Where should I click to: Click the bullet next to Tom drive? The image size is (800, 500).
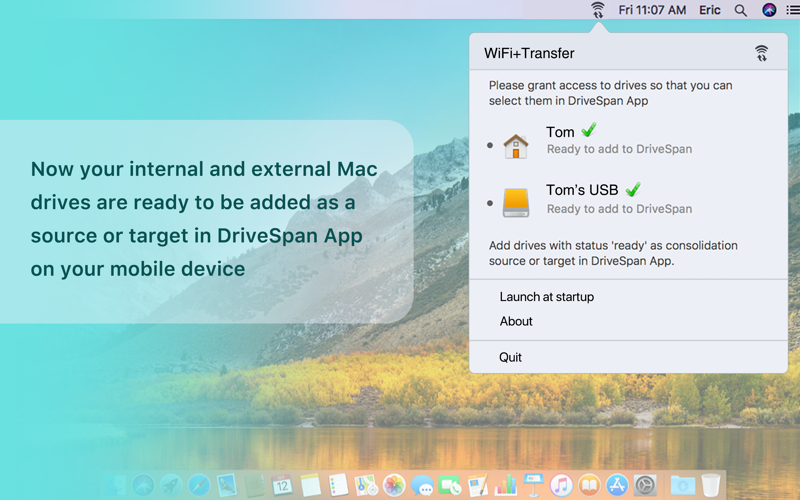(490, 145)
